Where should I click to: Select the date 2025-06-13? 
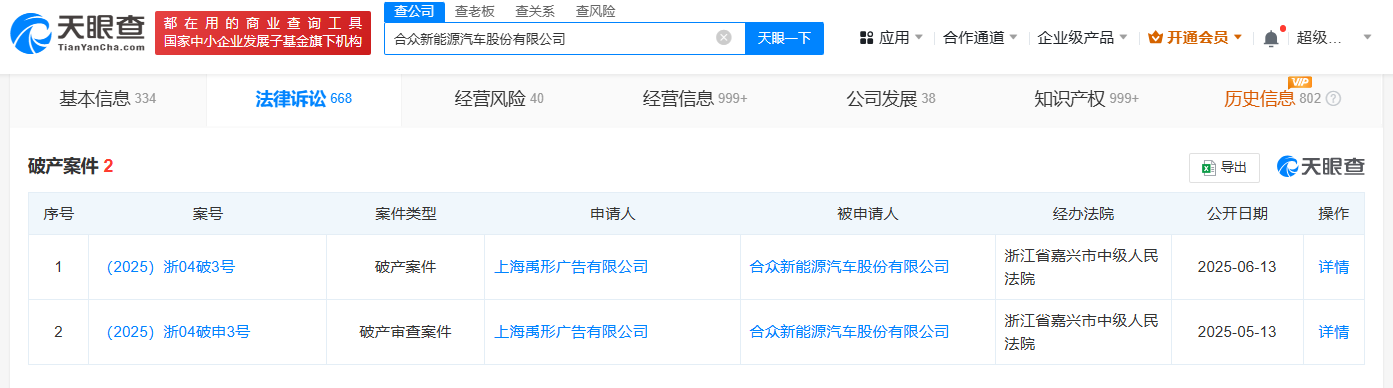pos(1237,267)
